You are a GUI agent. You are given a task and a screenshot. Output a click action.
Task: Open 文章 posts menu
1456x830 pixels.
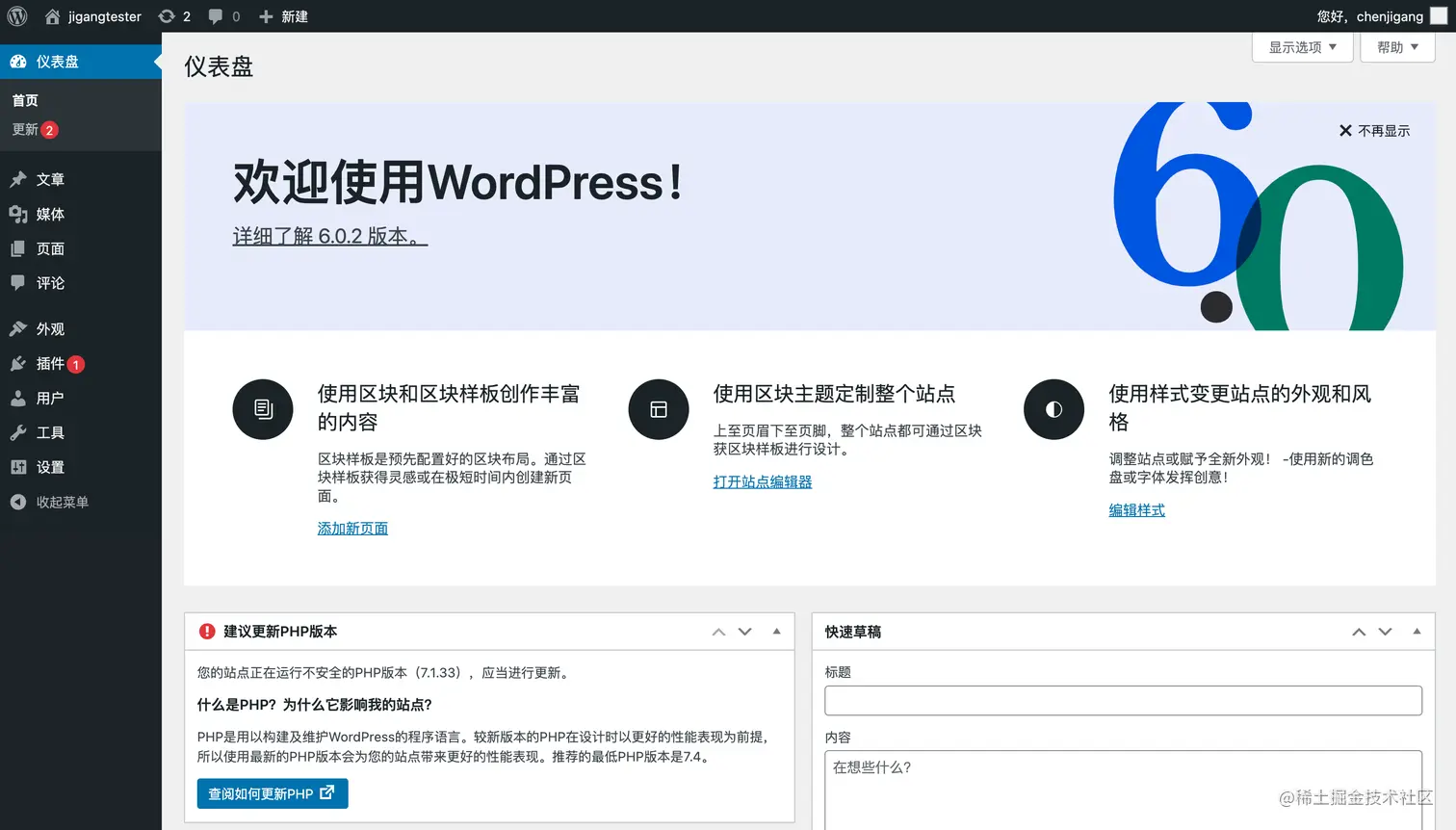point(81,179)
